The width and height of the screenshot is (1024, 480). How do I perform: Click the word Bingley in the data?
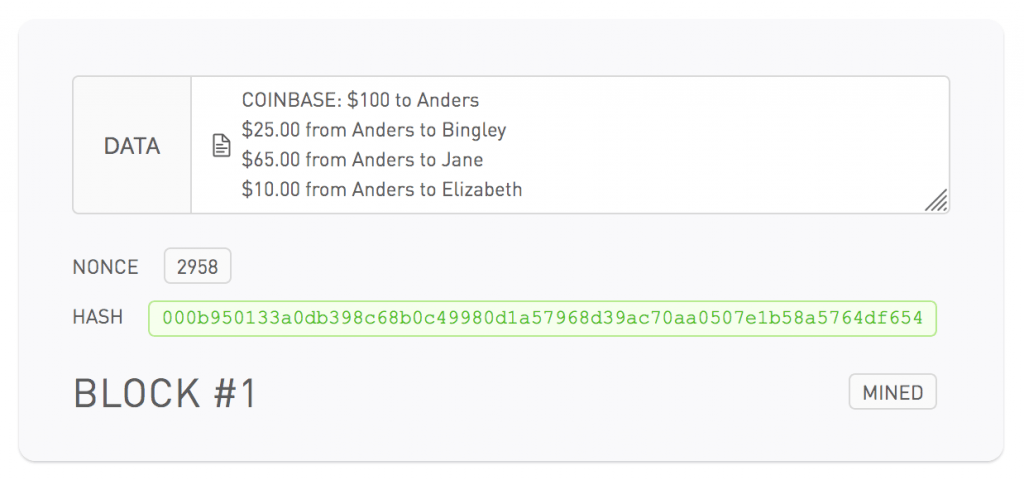click(474, 130)
